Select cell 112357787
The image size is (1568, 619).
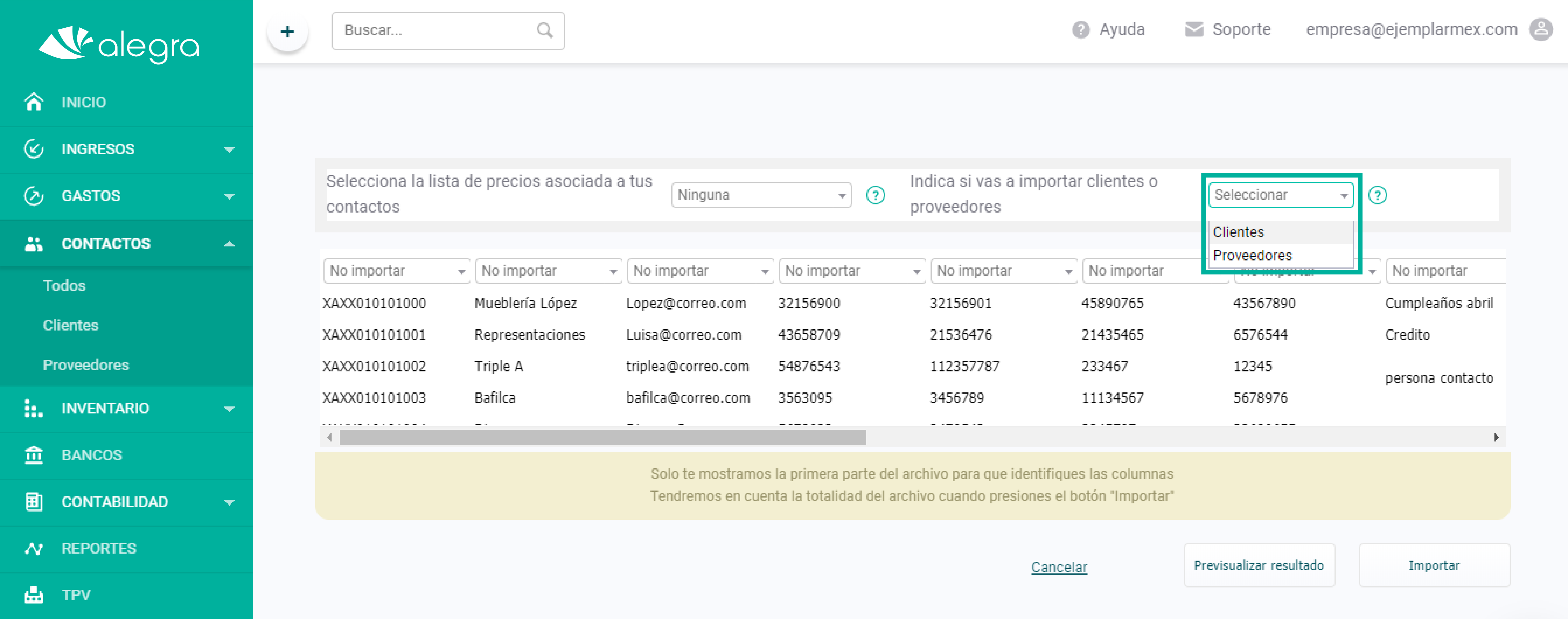pos(964,366)
